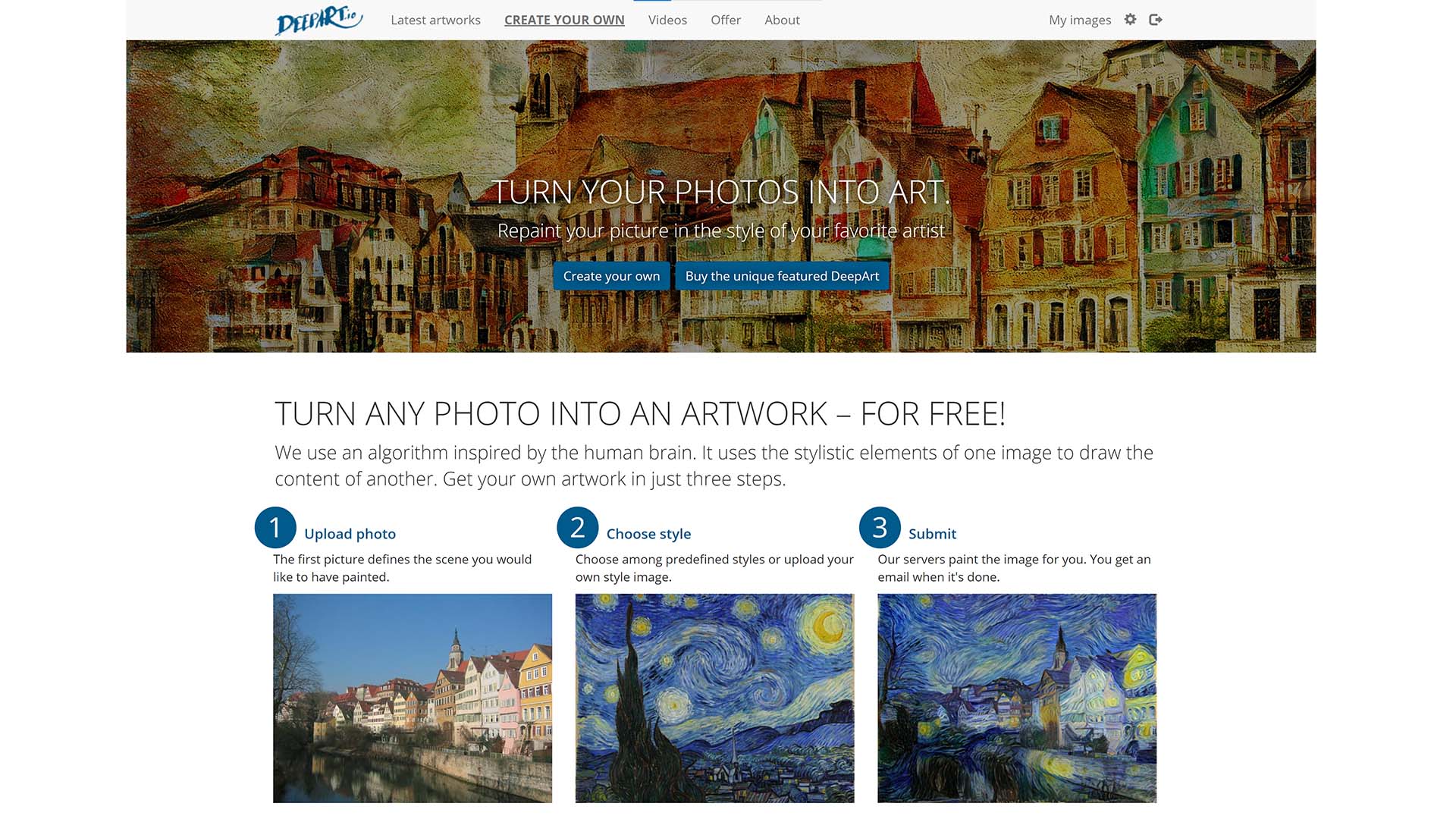Go to the Videos page

pyautogui.click(x=667, y=20)
